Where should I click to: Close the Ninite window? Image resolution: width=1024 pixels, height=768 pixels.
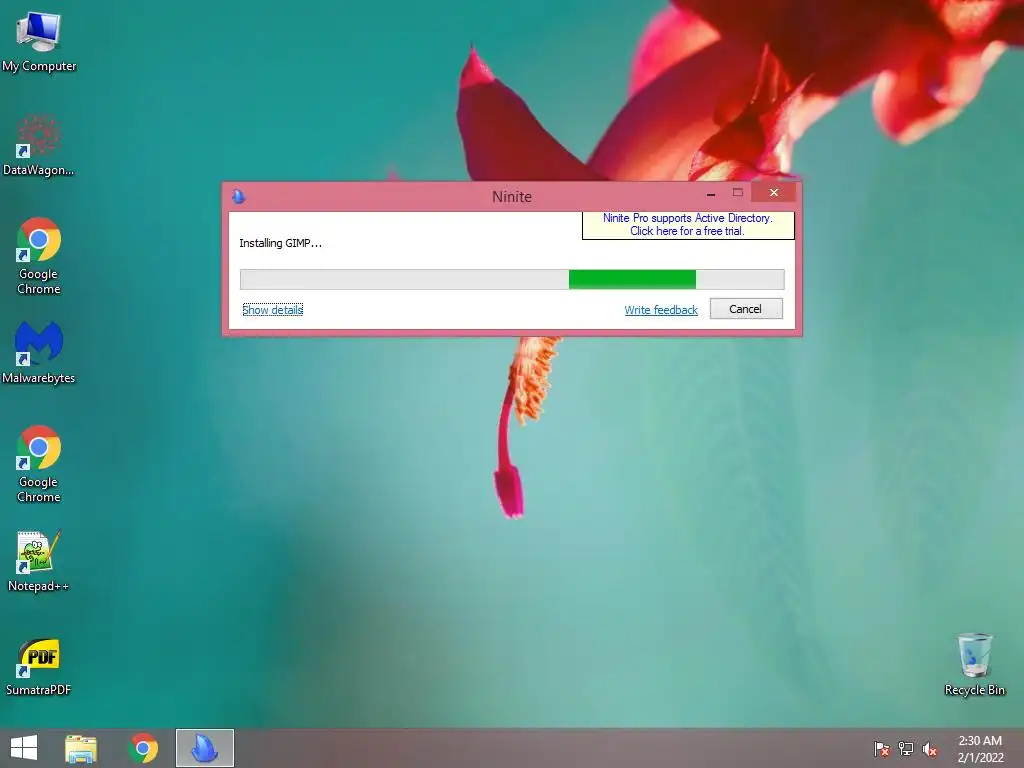tap(774, 193)
